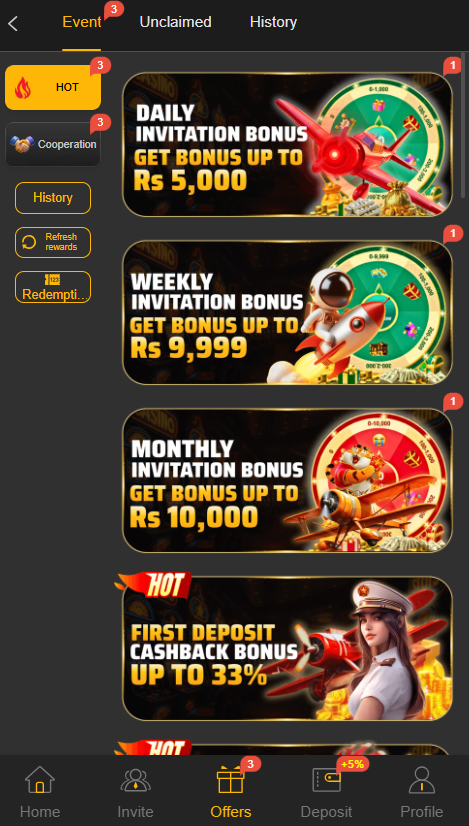Open the First Deposit Cashback Bonus banner
The width and height of the screenshot is (469, 826).
[x=287, y=648]
